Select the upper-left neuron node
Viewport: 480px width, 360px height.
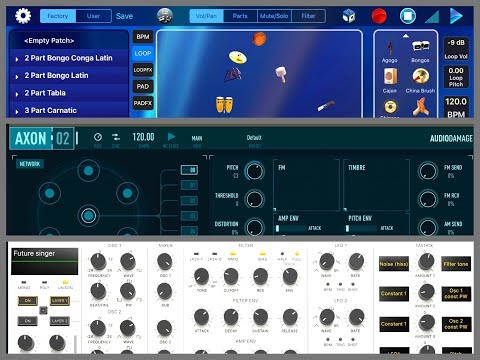[x=50, y=193]
